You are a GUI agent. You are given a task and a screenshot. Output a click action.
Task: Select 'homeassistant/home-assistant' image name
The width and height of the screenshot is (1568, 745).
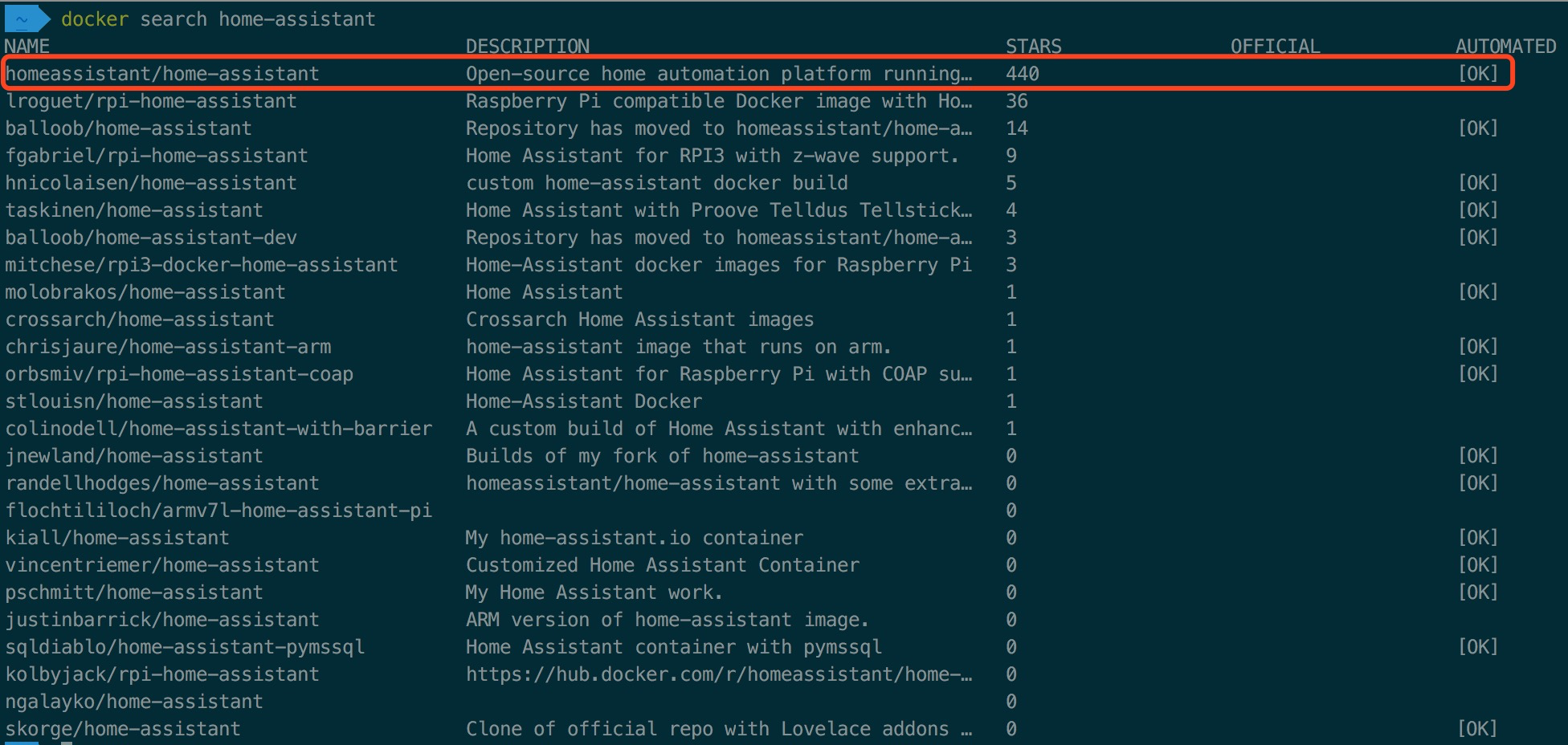coord(162,74)
